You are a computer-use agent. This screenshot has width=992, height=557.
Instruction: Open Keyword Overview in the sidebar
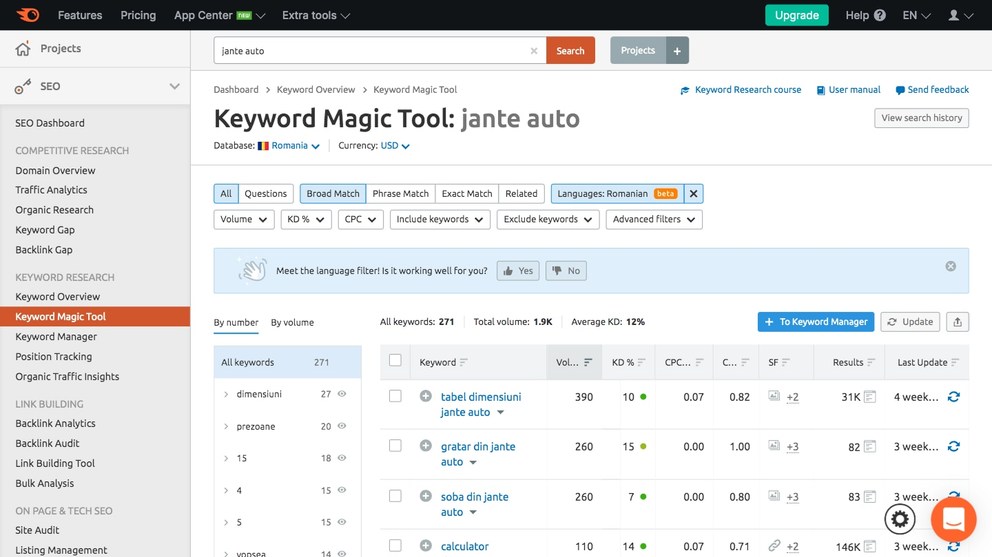pos(58,296)
